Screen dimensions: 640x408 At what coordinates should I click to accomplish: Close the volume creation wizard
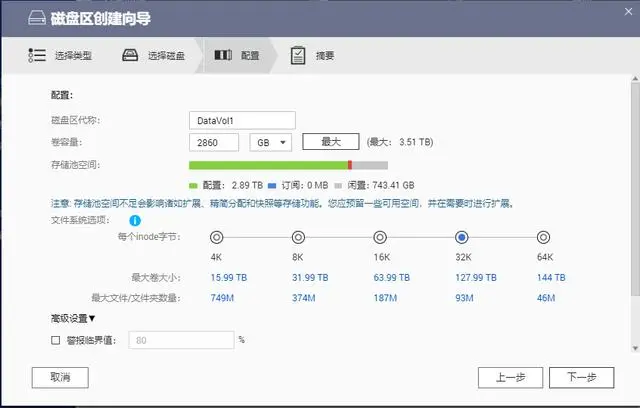point(628,12)
